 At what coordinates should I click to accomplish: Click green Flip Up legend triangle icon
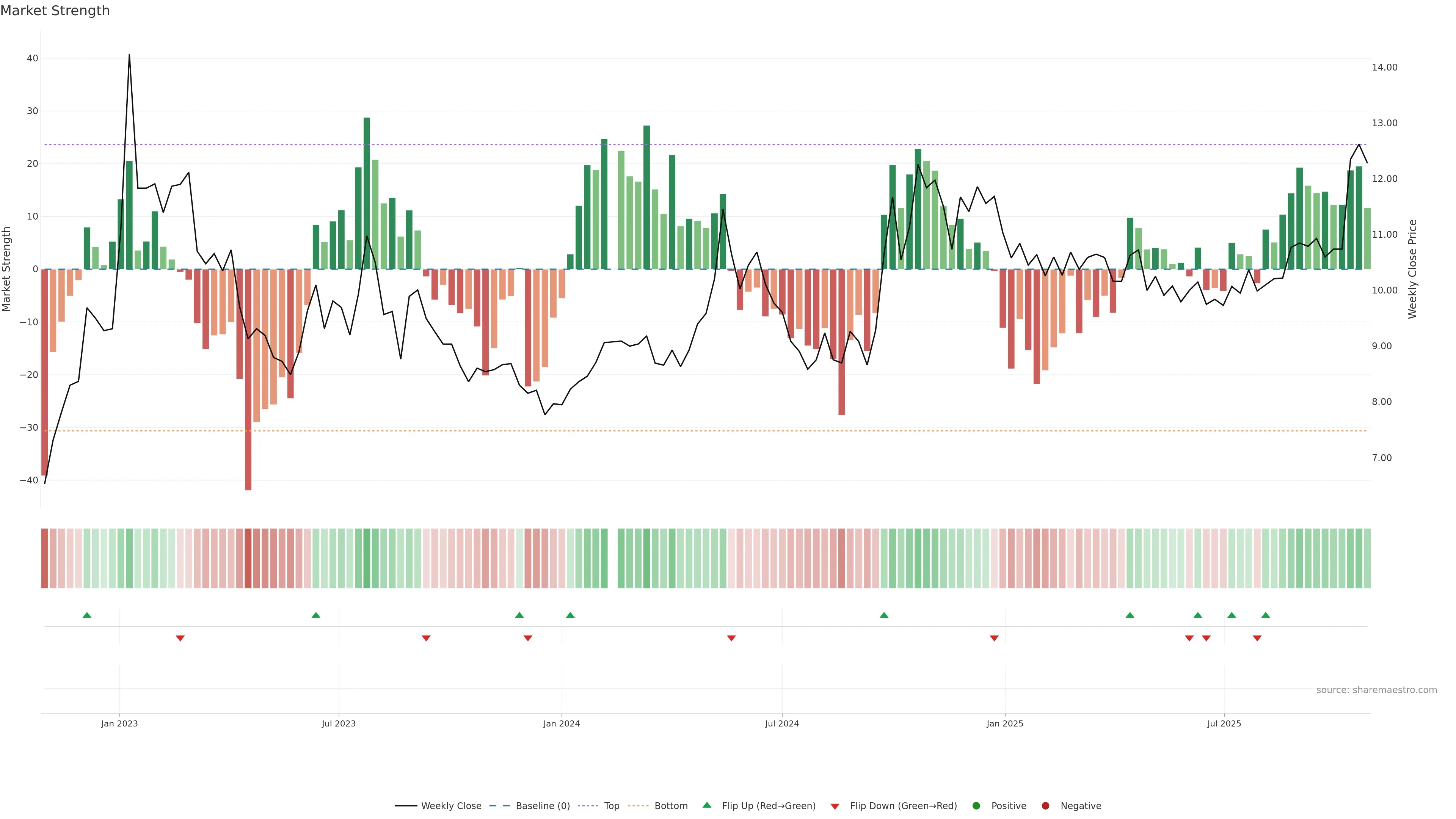(x=706, y=805)
